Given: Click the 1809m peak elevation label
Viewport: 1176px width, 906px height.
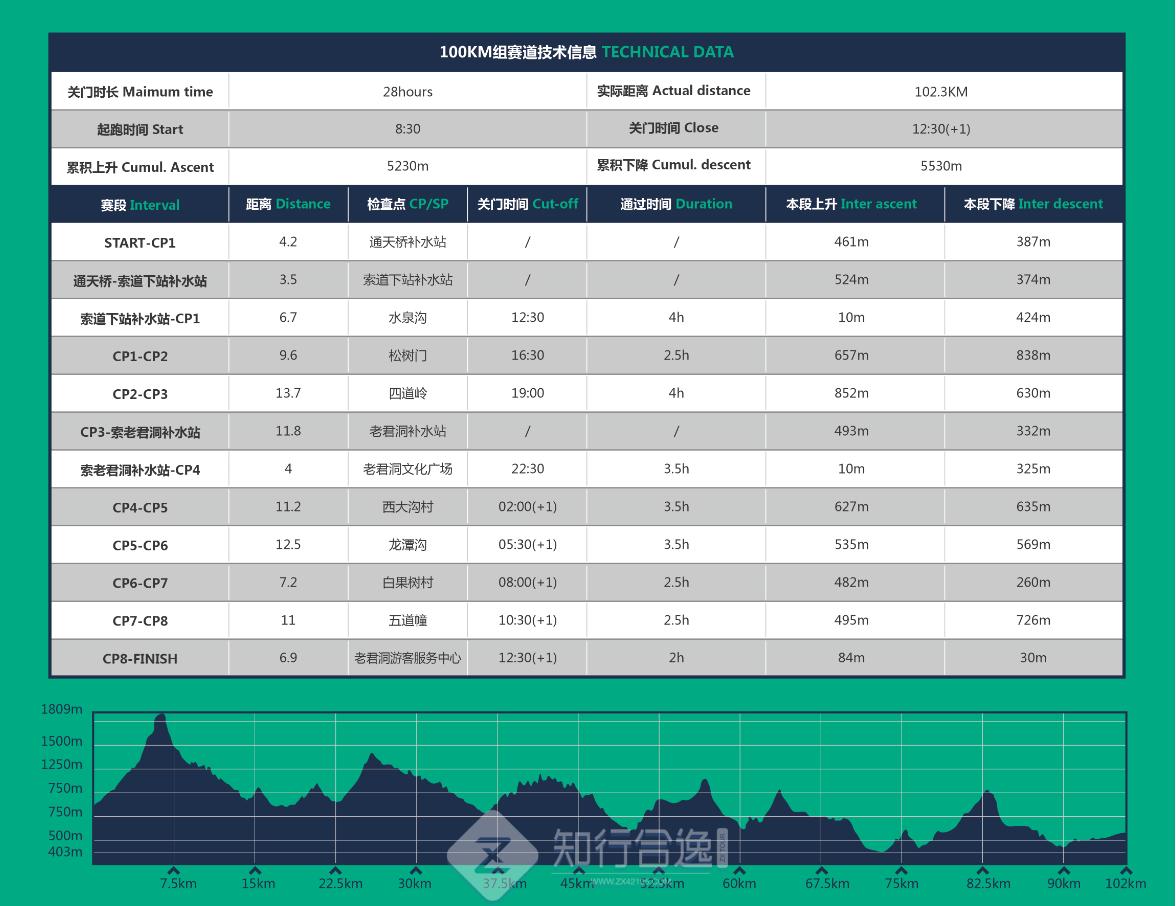Looking at the screenshot, I should [62, 710].
